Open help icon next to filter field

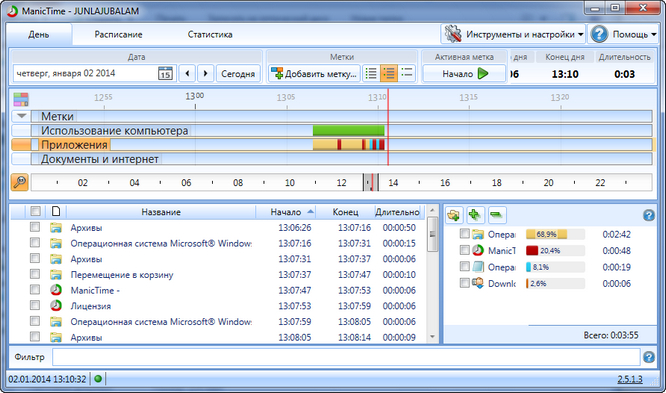click(x=649, y=357)
